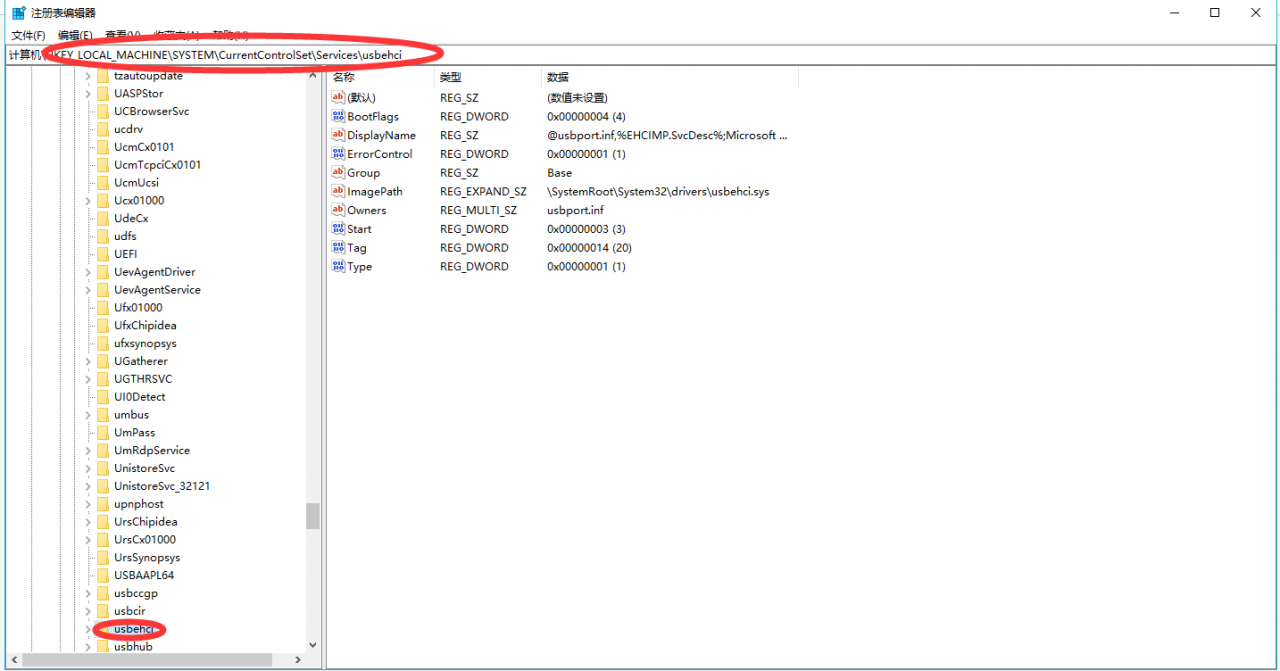Click the REG_EXPAND_SZ type cell

click(483, 192)
